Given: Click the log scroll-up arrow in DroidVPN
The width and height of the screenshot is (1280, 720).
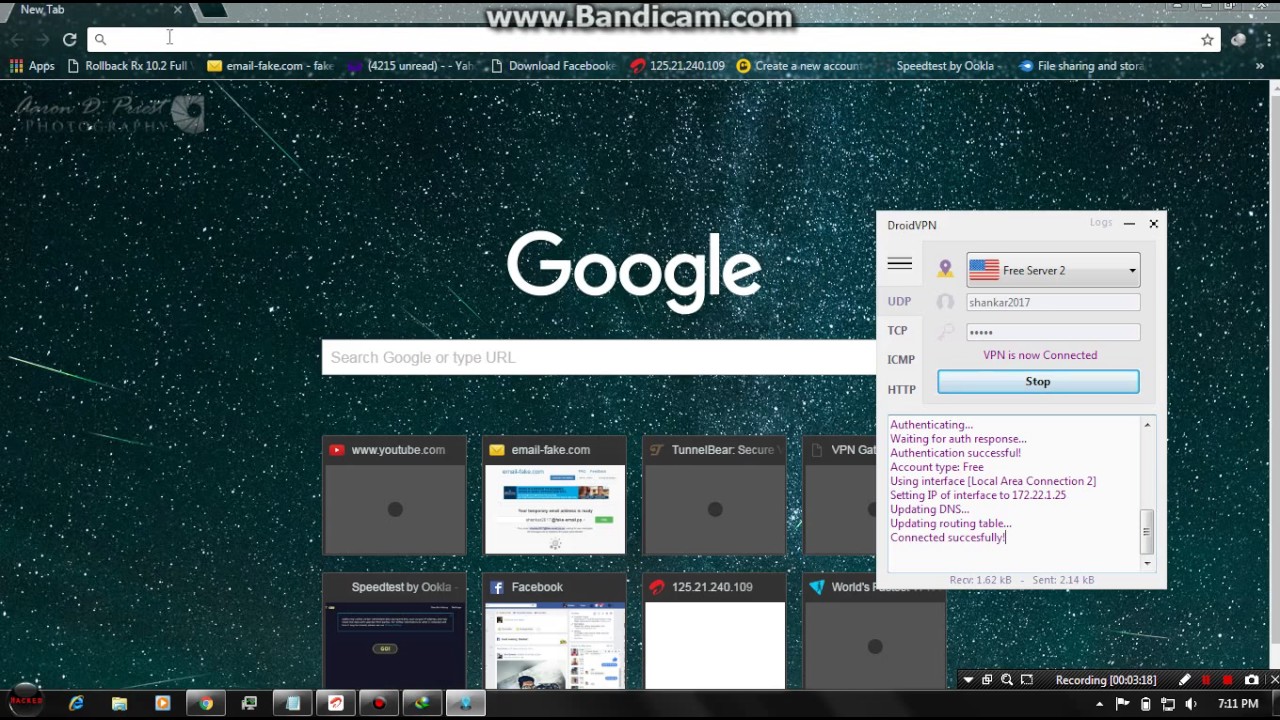Looking at the screenshot, I should point(1147,425).
